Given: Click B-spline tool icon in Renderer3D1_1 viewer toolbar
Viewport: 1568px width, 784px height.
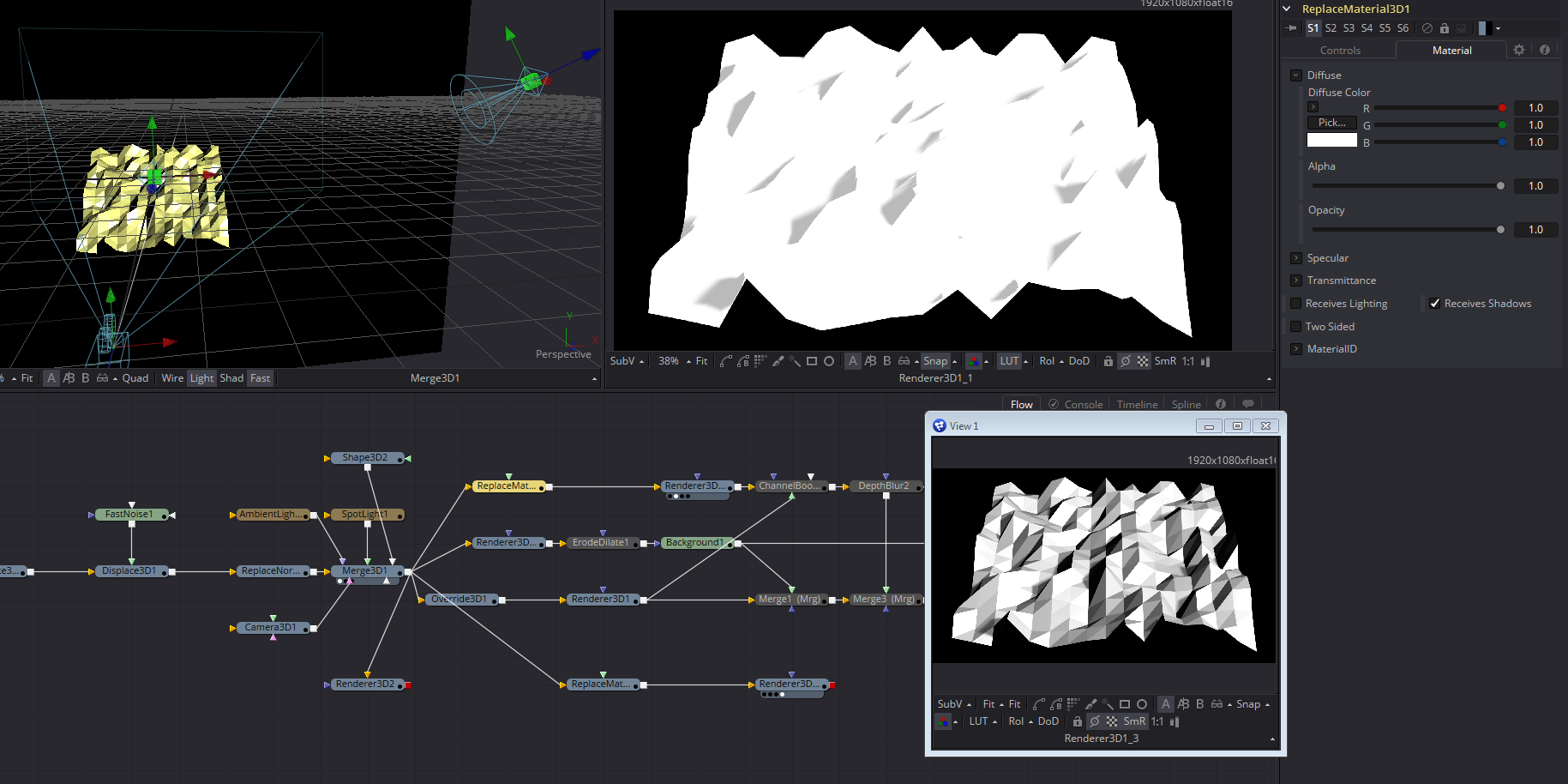Looking at the screenshot, I should pos(743,361).
